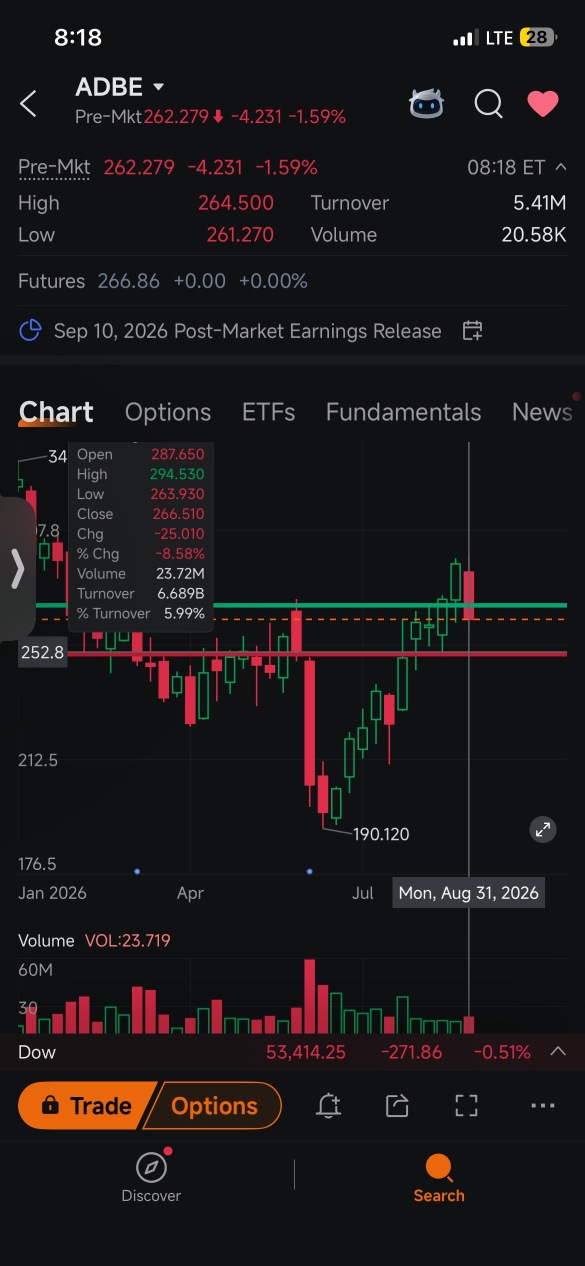Open the robot AI assistant icon
This screenshot has width=585, height=1266.
point(427,103)
